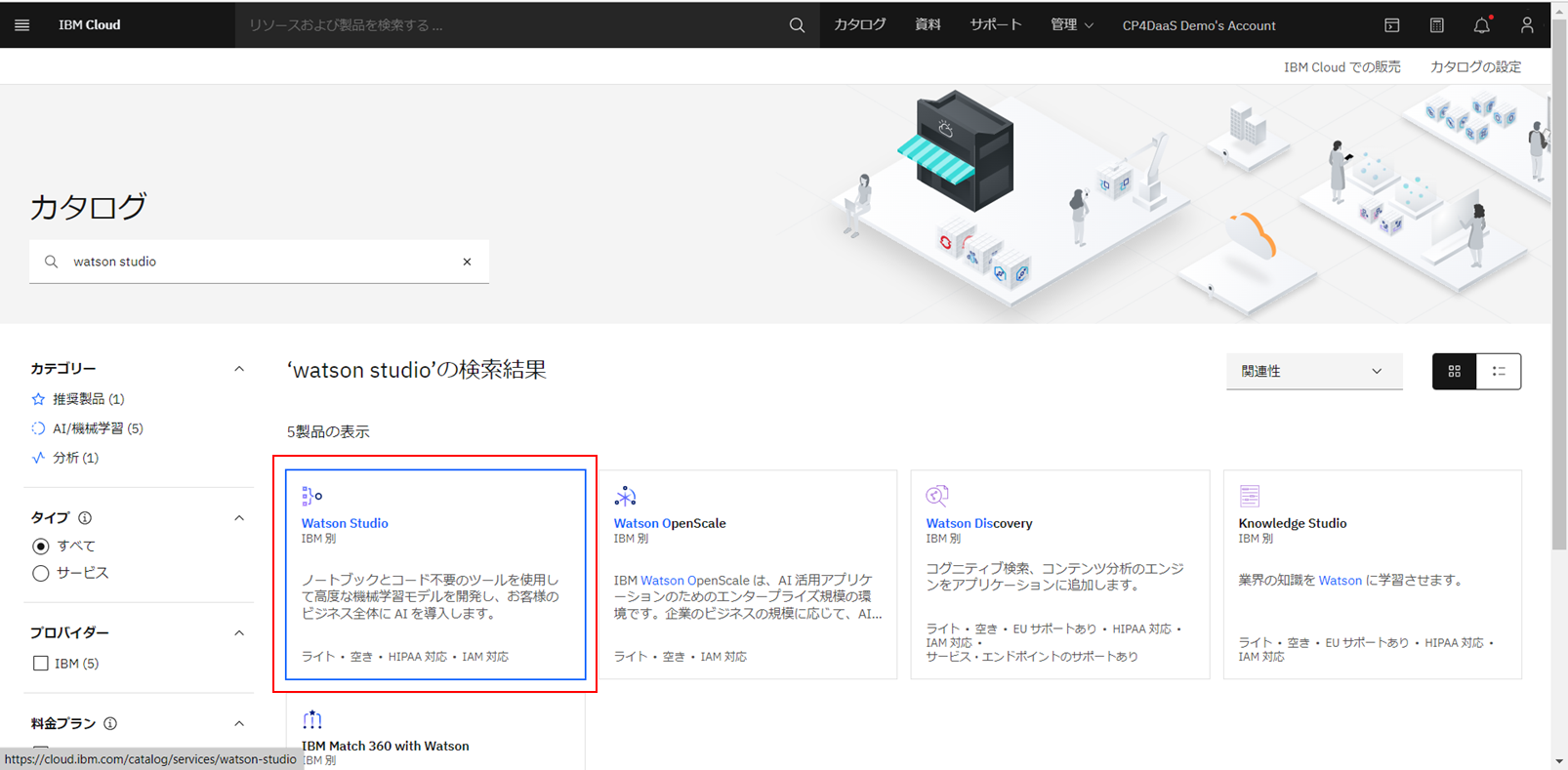Switch to list view
Viewport: 1568px width, 770px height.
click(x=1499, y=371)
